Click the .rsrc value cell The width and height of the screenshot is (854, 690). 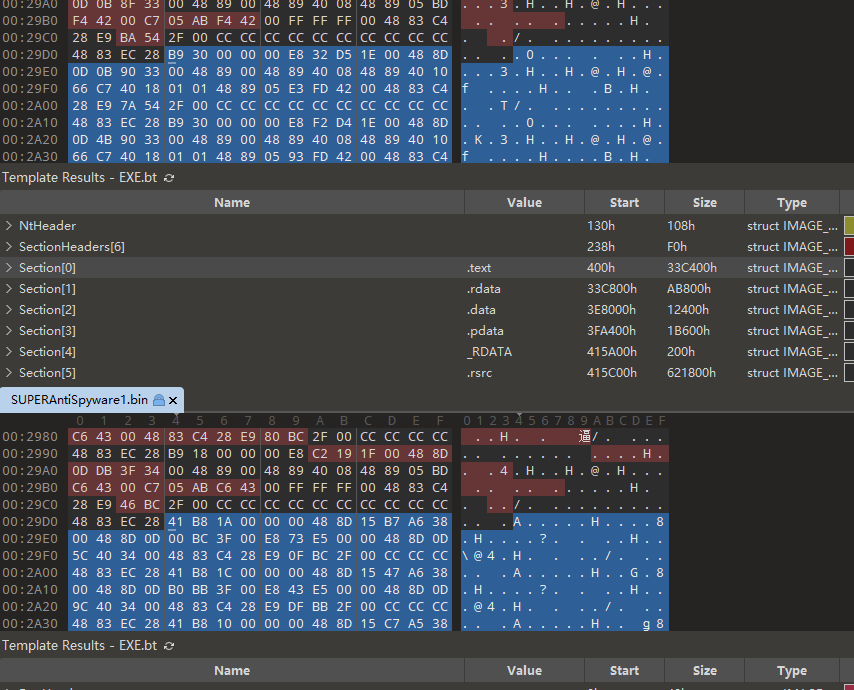point(479,373)
